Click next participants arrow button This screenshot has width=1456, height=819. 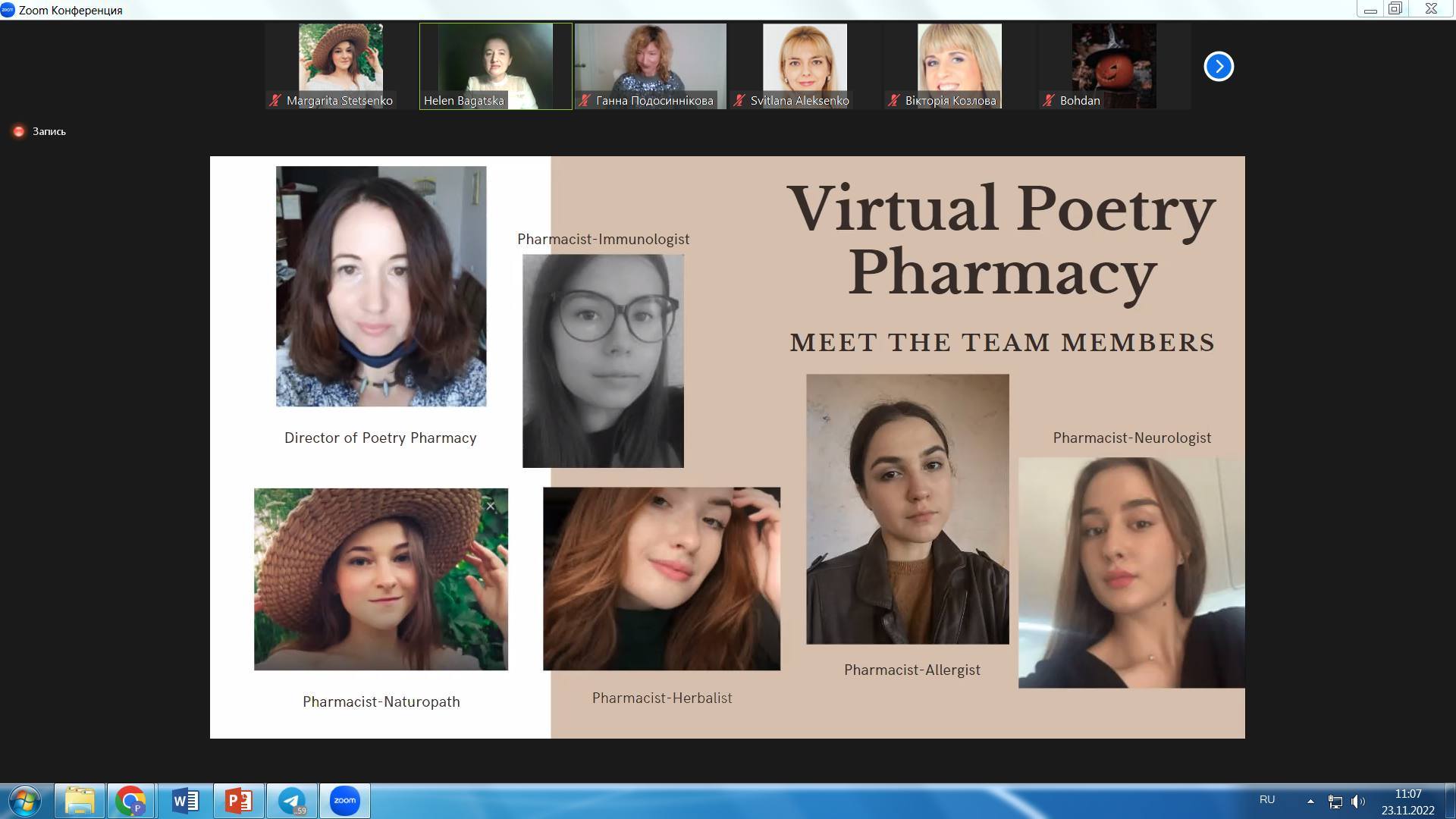pos(1219,66)
